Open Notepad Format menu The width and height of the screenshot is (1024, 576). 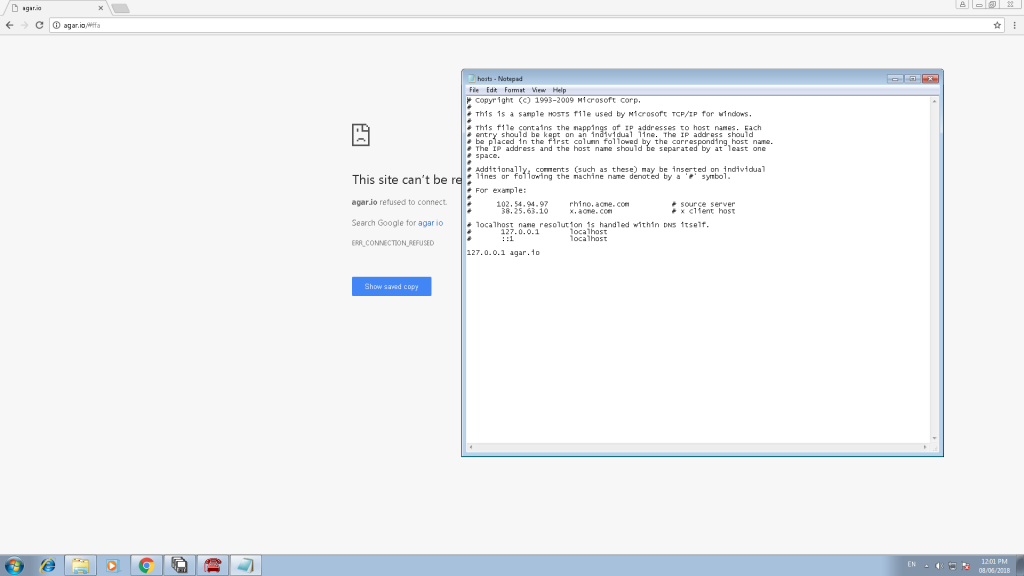point(514,90)
